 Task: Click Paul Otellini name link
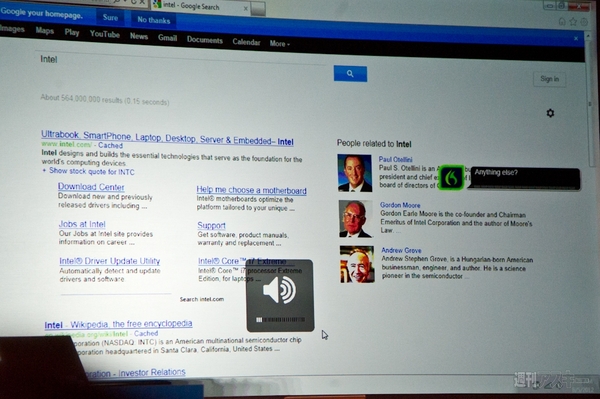[x=396, y=160]
